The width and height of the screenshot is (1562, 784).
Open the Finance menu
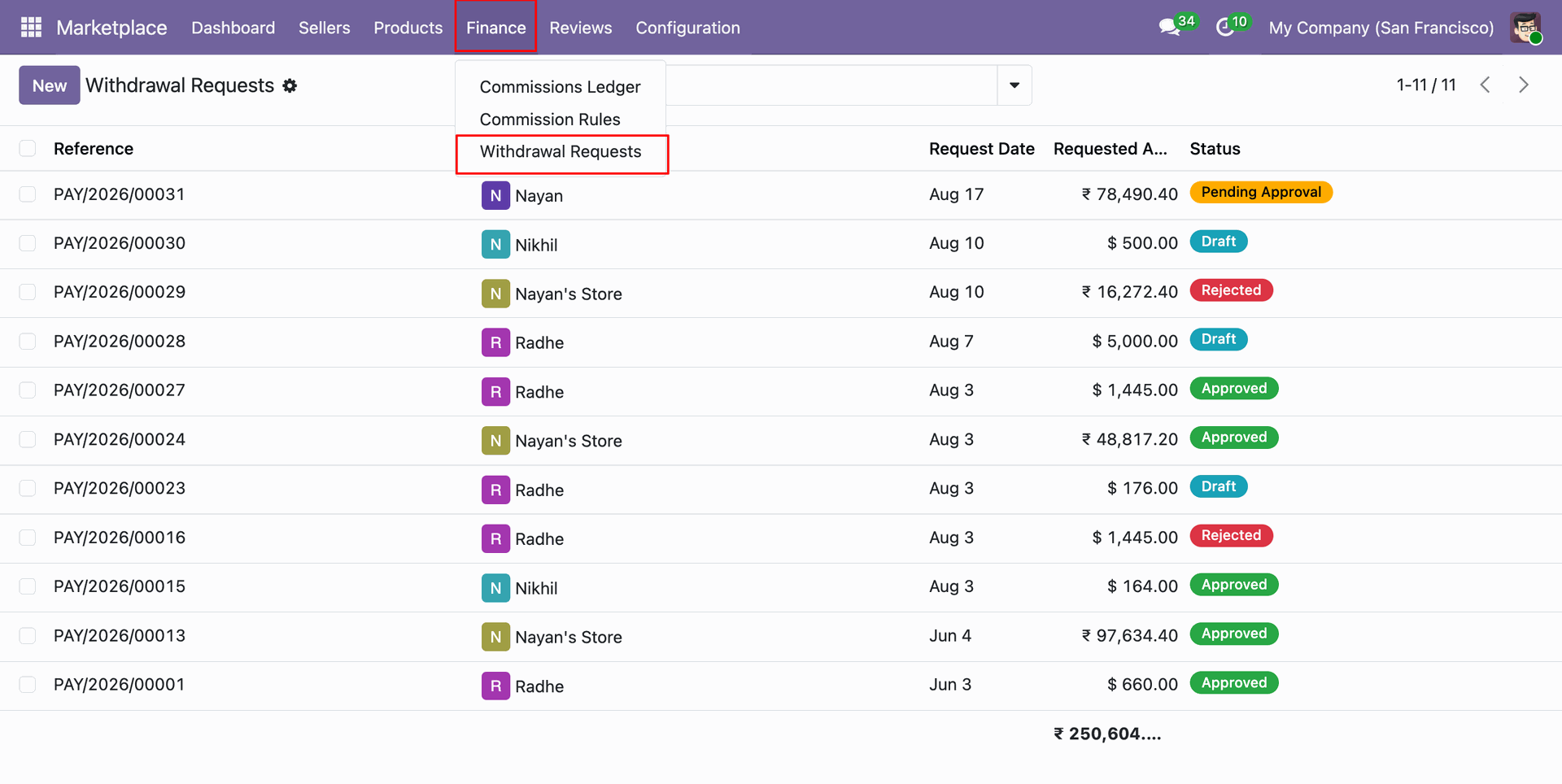click(x=495, y=28)
